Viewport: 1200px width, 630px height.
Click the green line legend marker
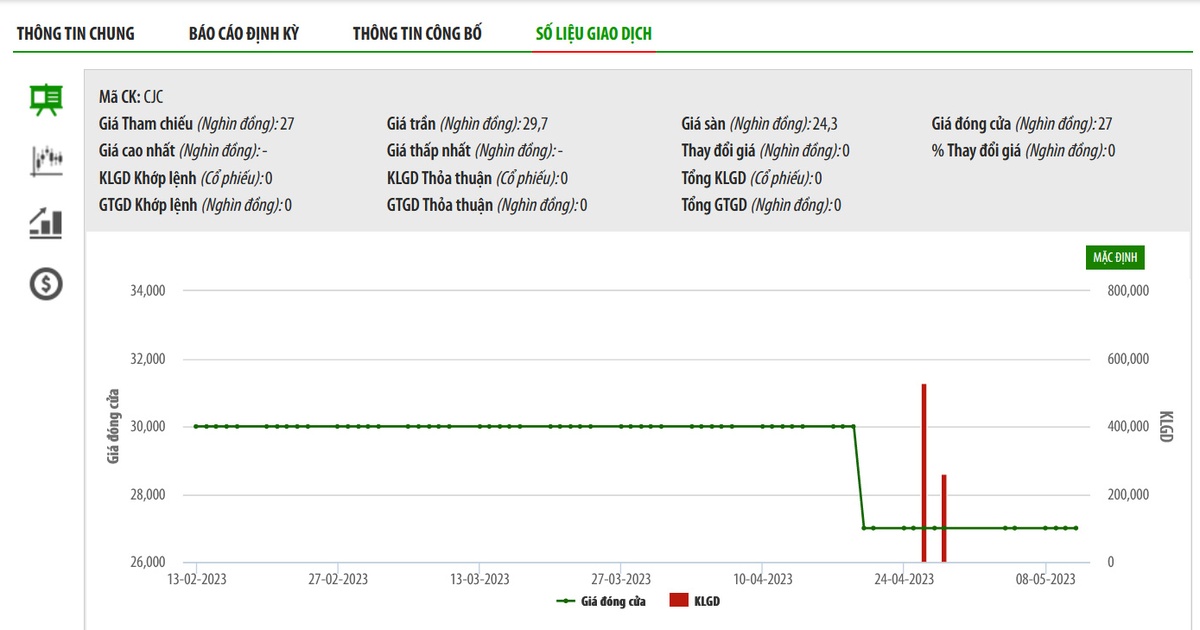(567, 601)
